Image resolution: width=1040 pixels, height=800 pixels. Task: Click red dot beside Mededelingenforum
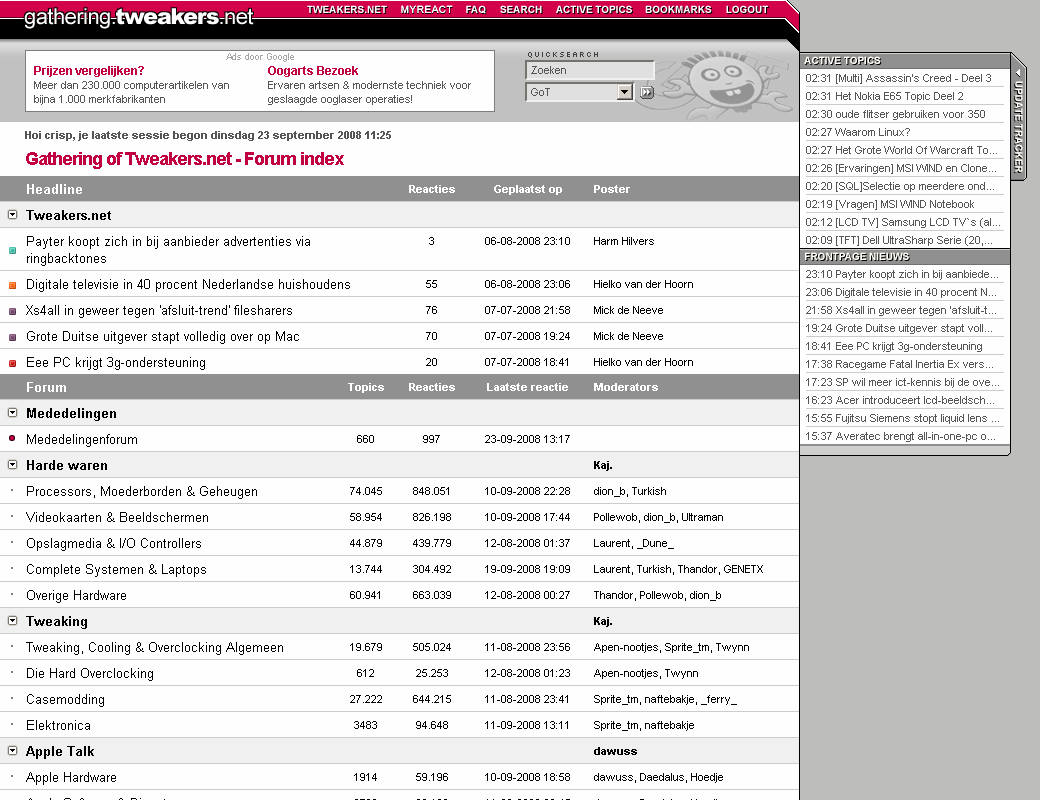click(x=12, y=438)
